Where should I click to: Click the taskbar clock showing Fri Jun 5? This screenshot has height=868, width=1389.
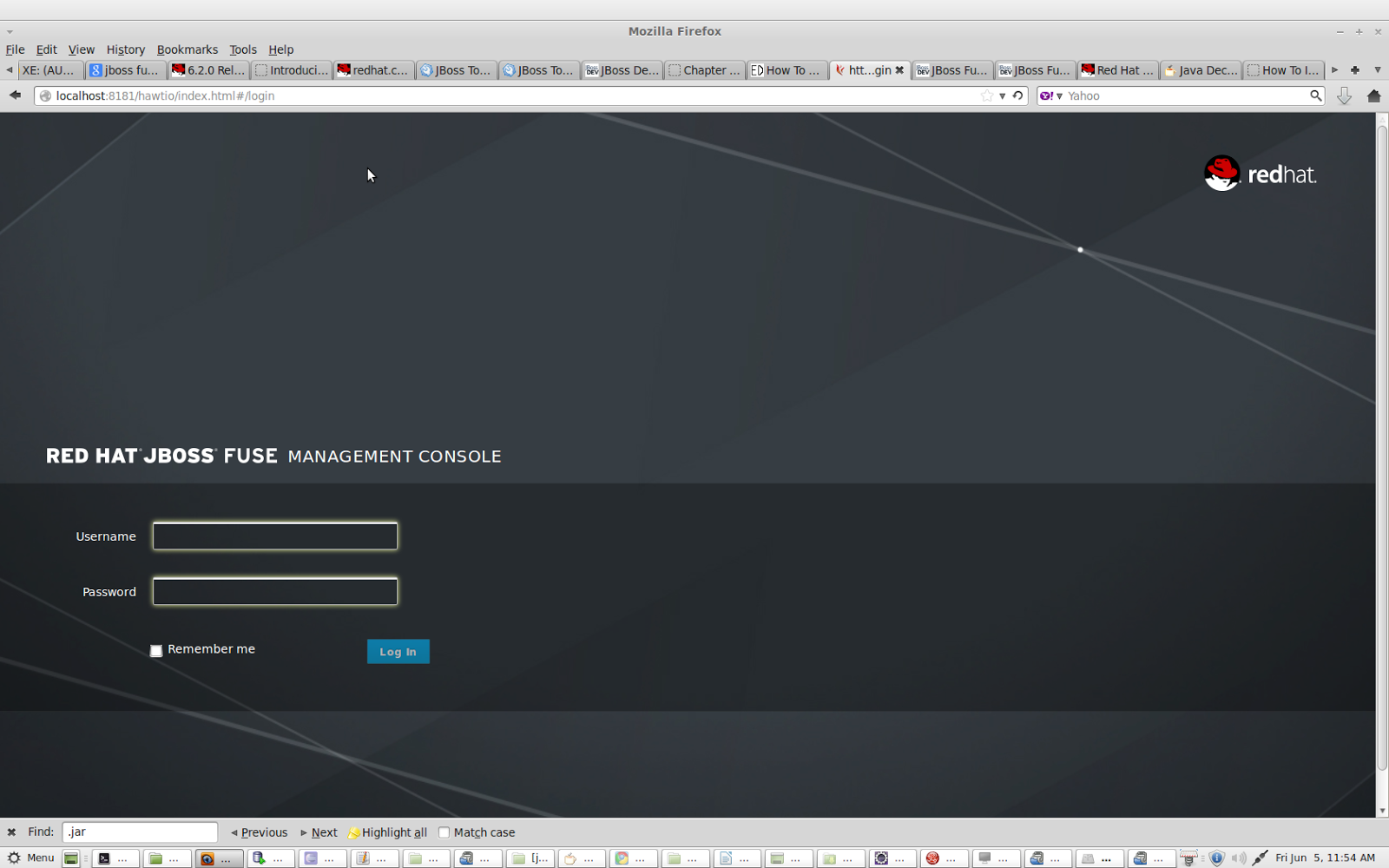click(x=1326, y=858)
